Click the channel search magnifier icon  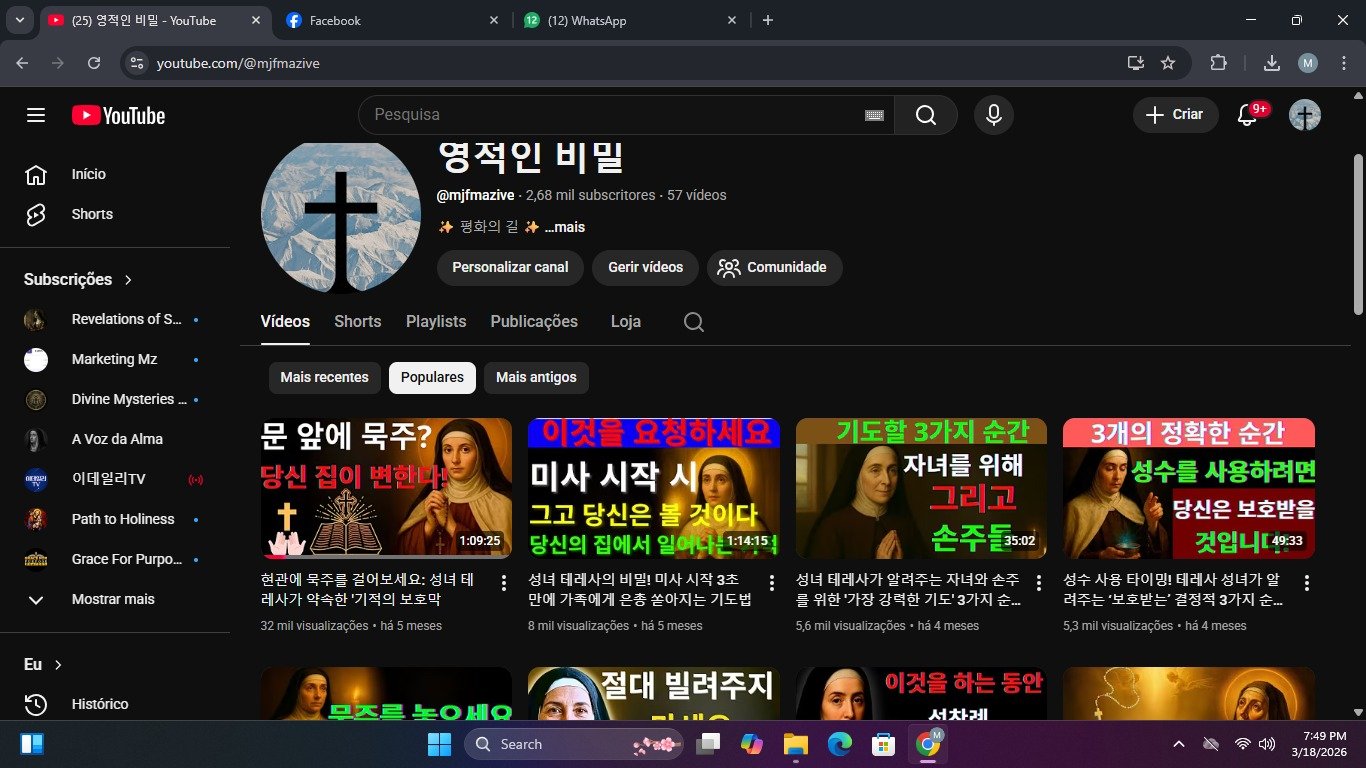pos(694,322)
